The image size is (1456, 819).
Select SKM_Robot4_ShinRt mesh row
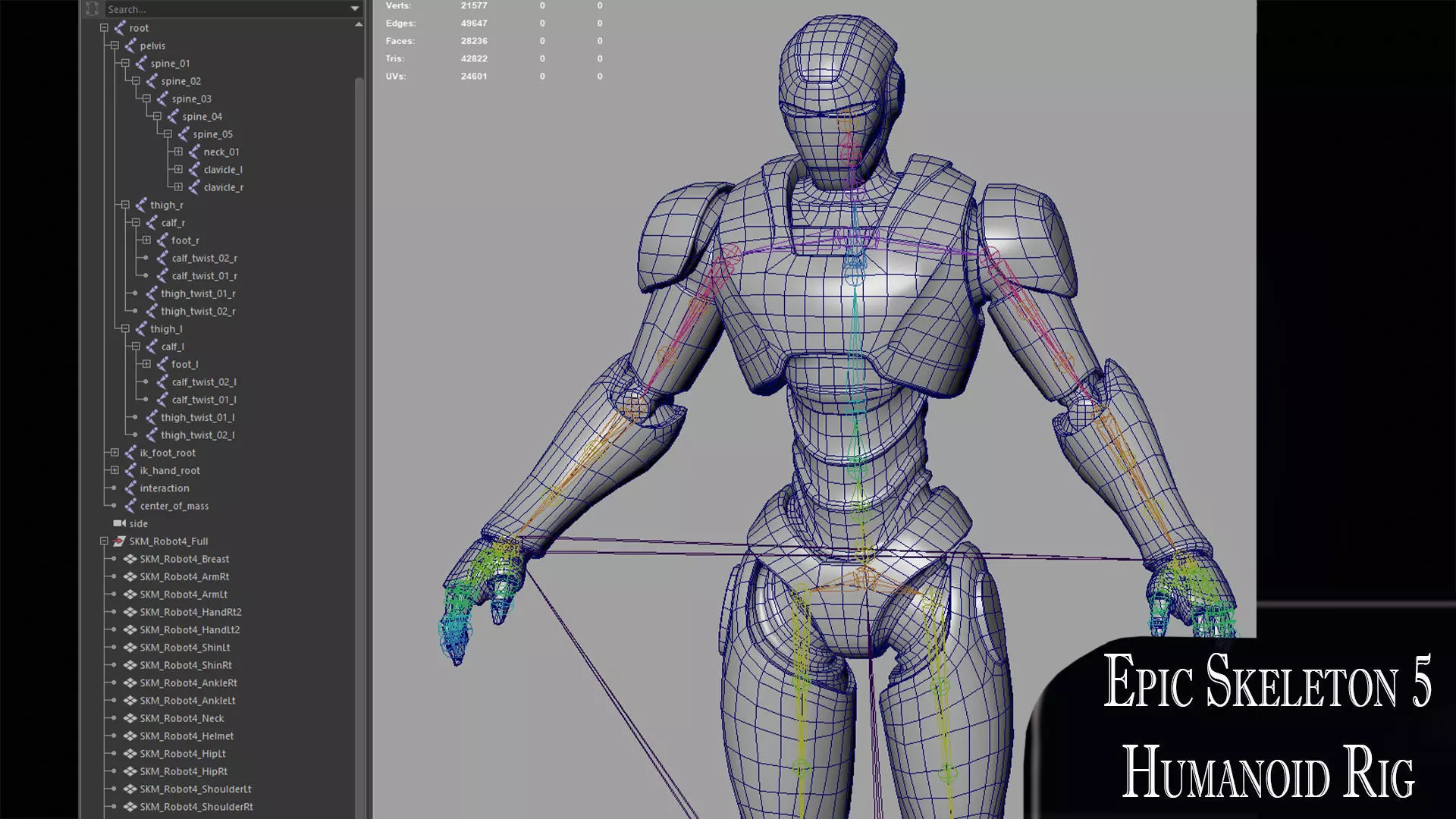click(x=186, y=665)
